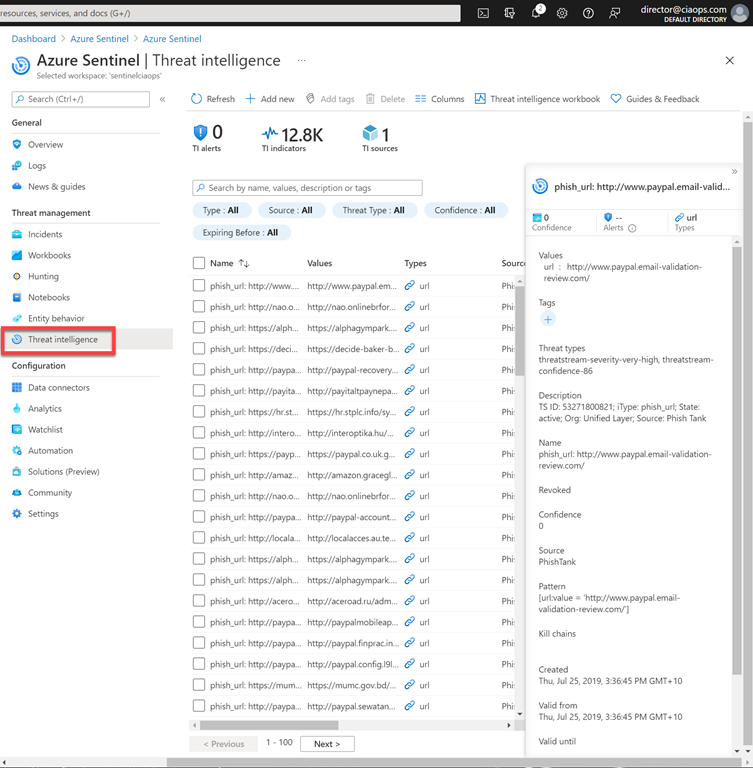The width and height of the screenshot is (753, 768).
Task: Tick the select-all checkbox in header
Action: click(199, 264)
